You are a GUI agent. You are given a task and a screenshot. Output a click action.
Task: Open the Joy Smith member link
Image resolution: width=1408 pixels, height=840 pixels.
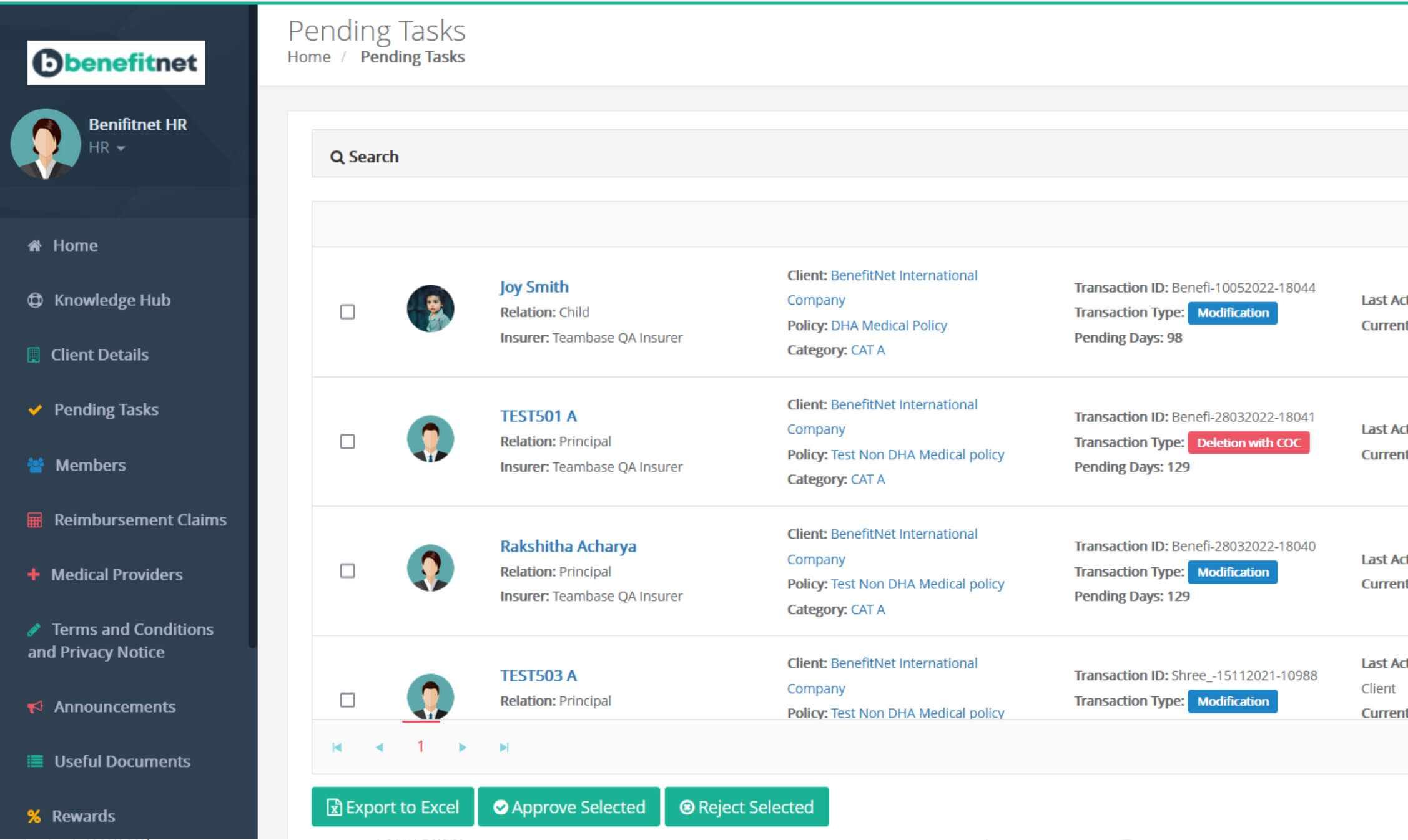534,286
